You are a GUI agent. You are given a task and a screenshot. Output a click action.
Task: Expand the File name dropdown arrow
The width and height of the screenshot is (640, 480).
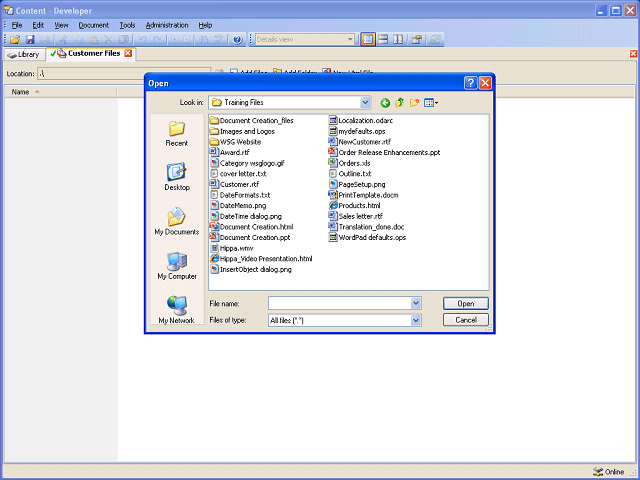pos(416,303)
